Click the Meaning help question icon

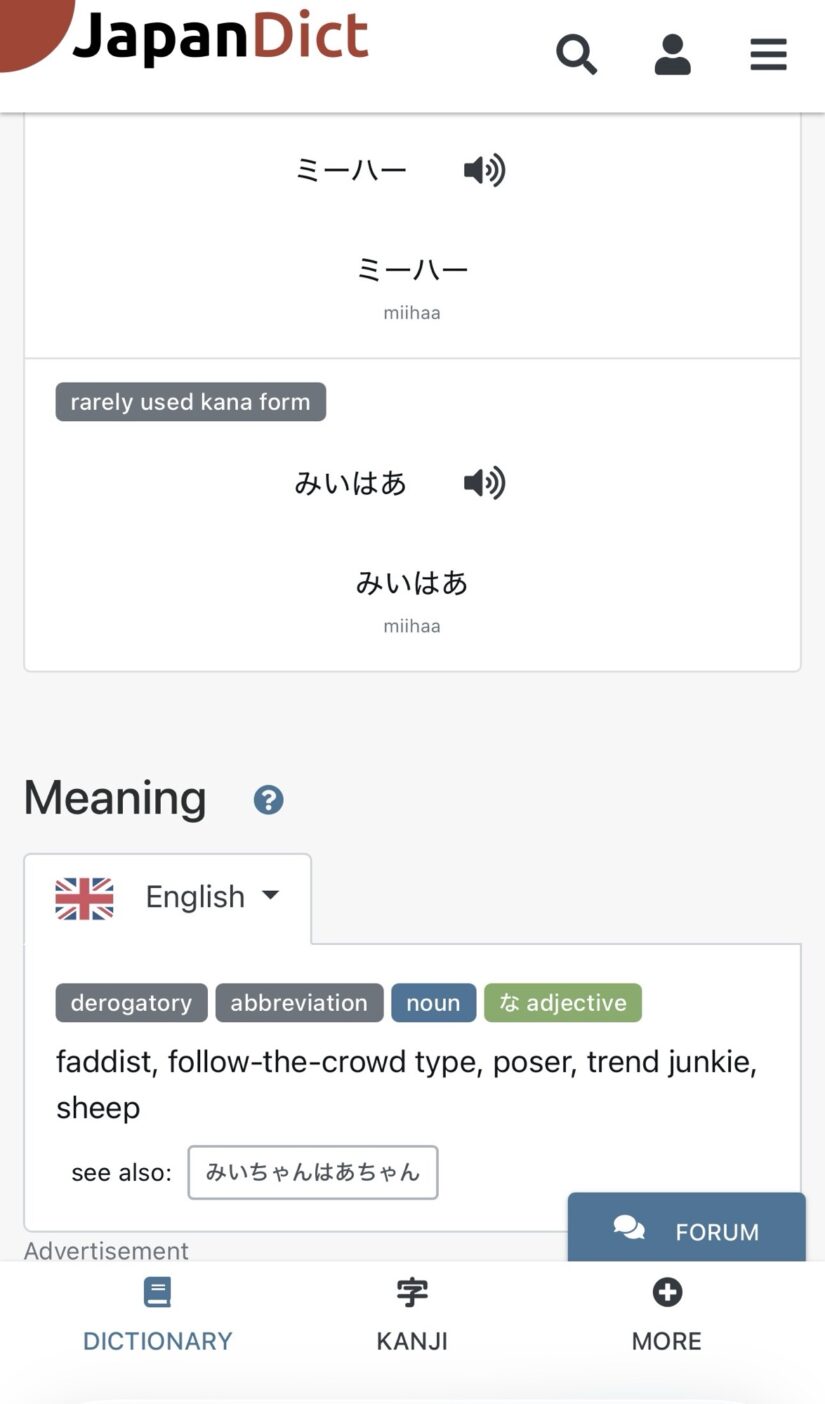pyautogui.click(x=268, y=800)
